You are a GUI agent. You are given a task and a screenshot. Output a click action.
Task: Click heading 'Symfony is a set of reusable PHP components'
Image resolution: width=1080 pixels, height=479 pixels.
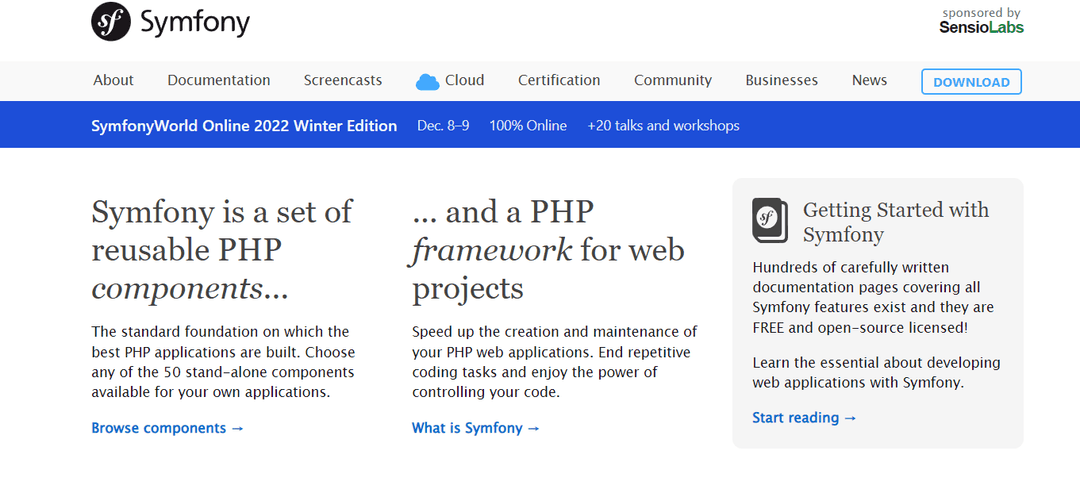222,250
